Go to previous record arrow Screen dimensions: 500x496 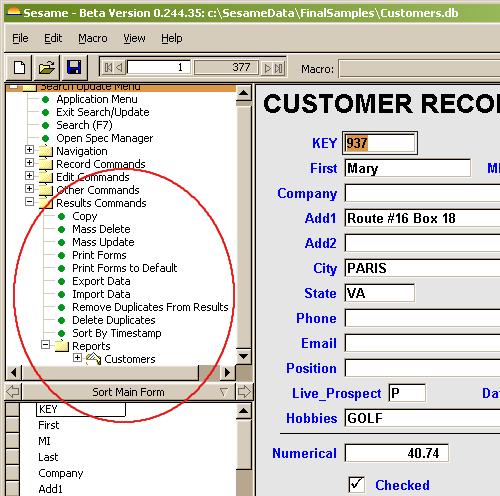pos(119,68)
